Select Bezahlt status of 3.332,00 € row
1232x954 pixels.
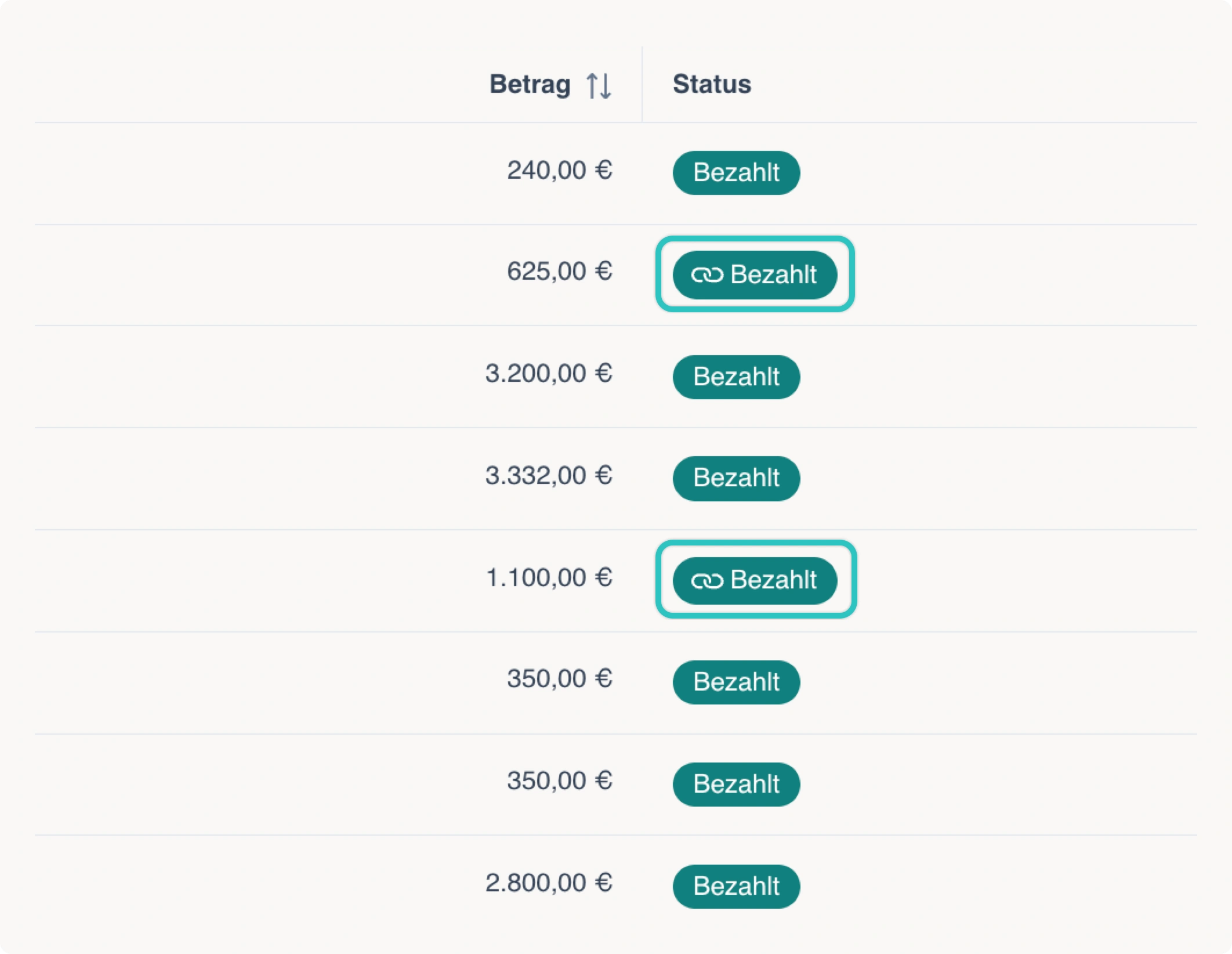[x=736, y=478]
